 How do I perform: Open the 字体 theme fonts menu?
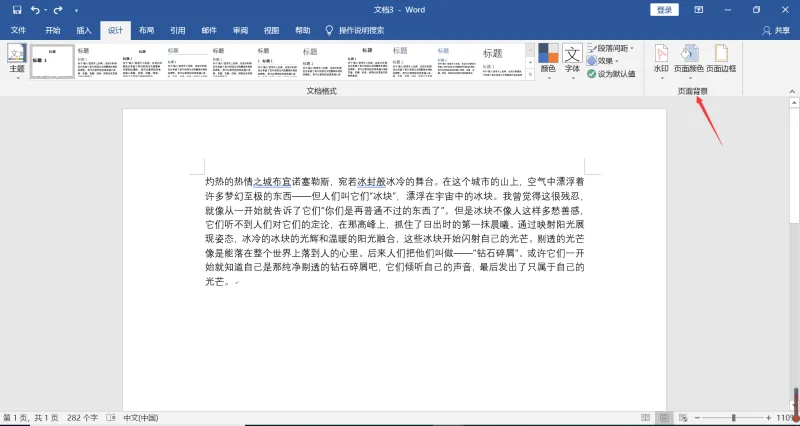pyautogui.click(x=572, y=60)
